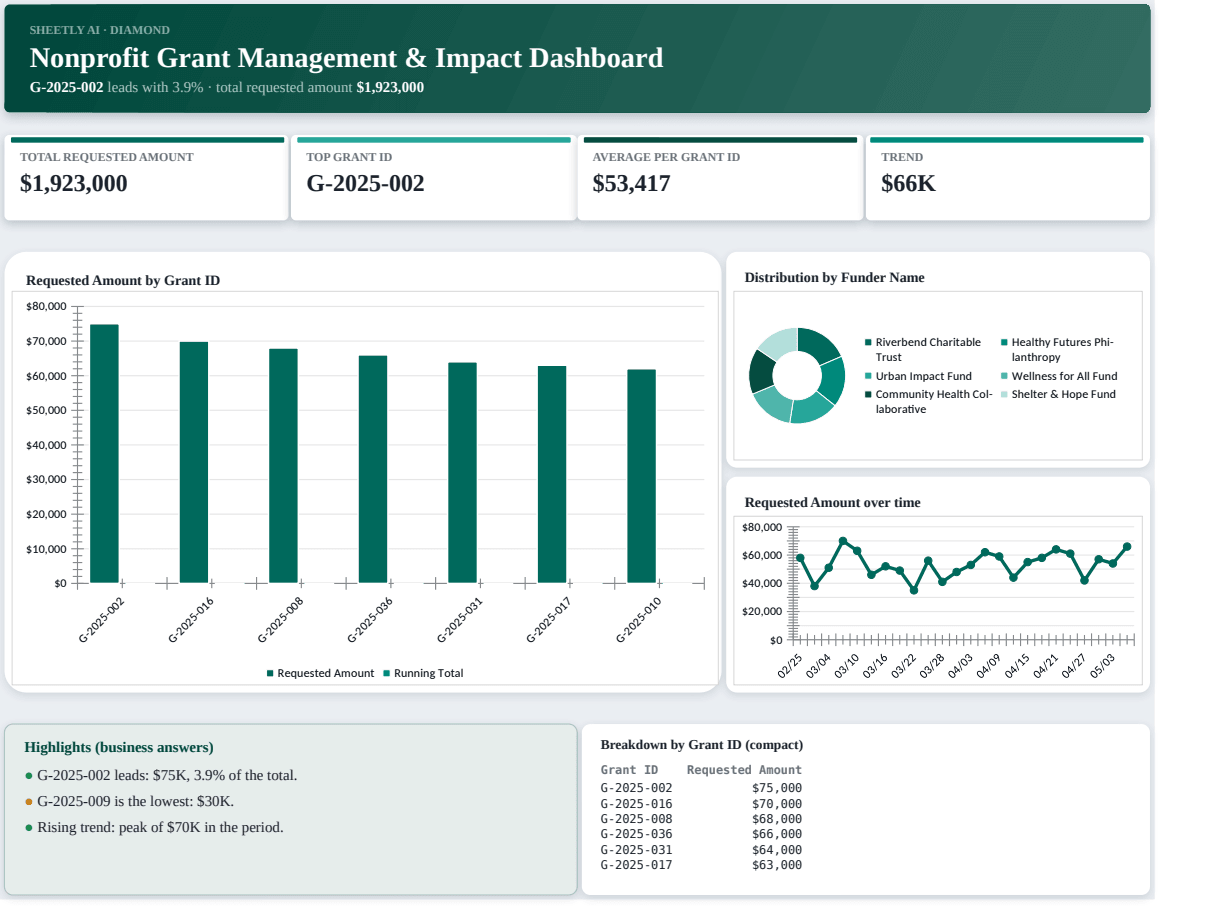Click the Healthy Futures Philanthropy legend swatch
Viewport: 1227px width, 922px height.
tap(1004, 343)
